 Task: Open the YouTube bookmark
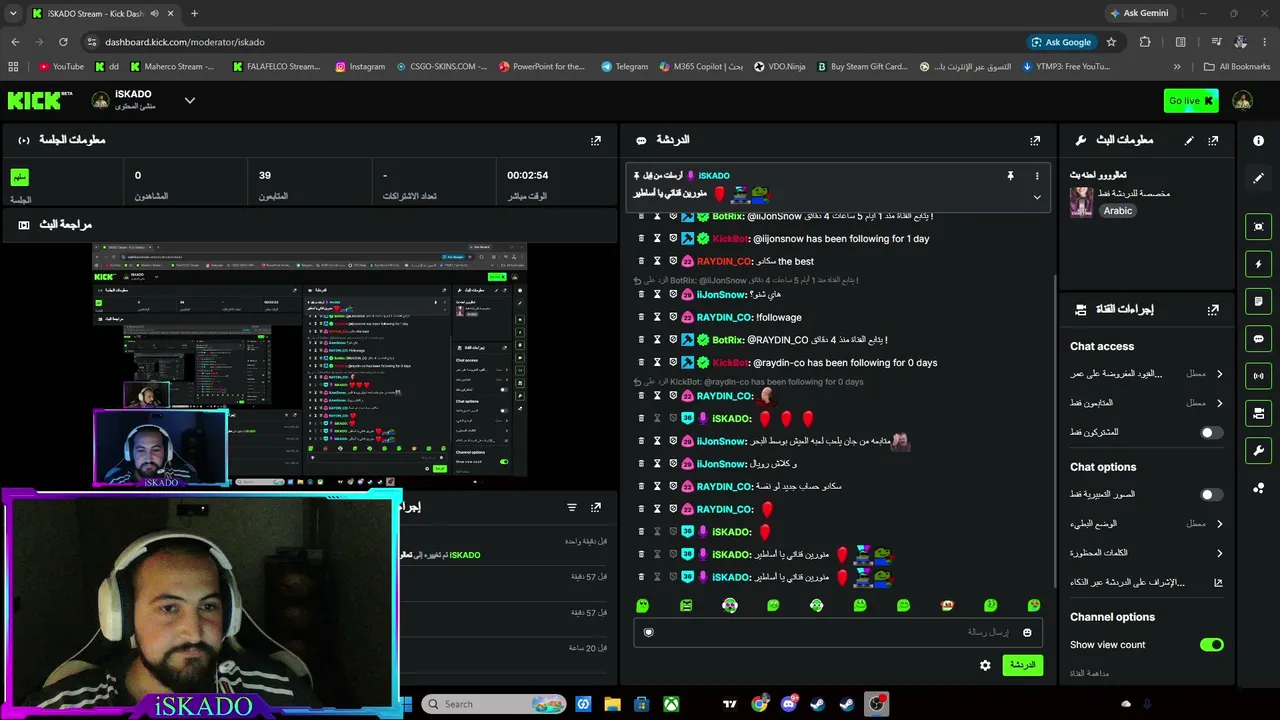61,67
